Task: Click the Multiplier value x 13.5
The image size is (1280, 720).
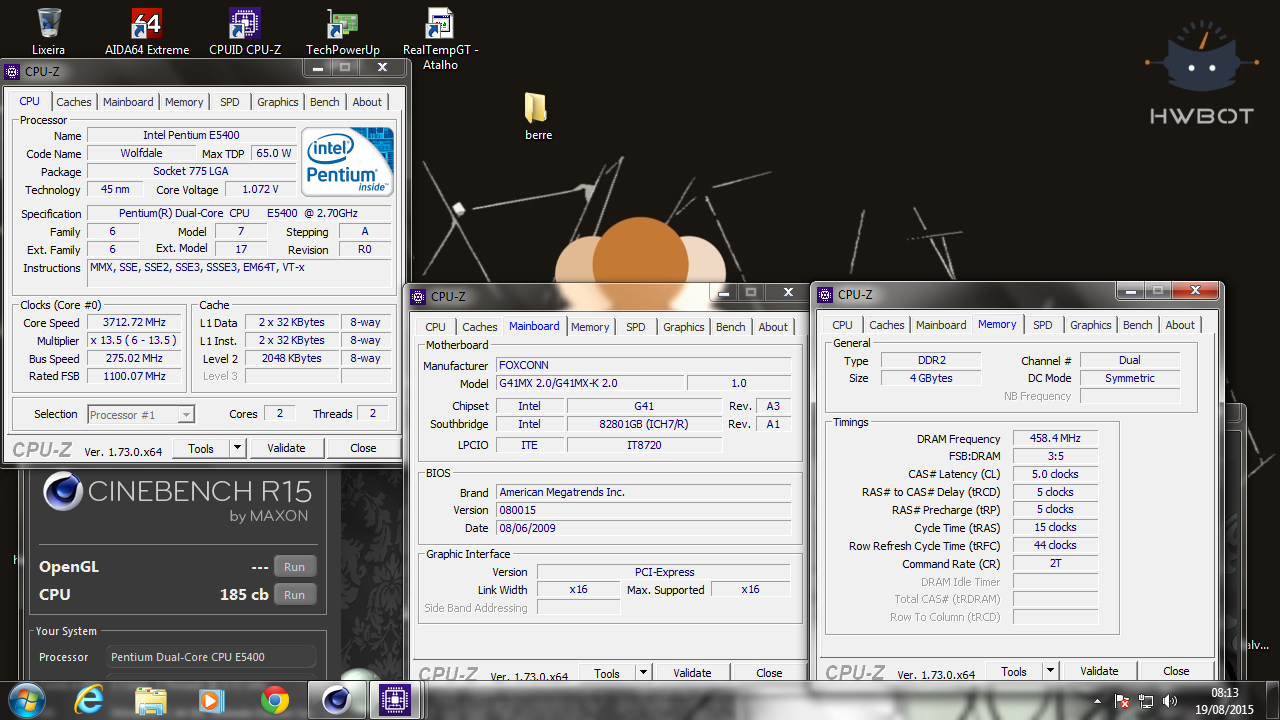Action: 134,340
